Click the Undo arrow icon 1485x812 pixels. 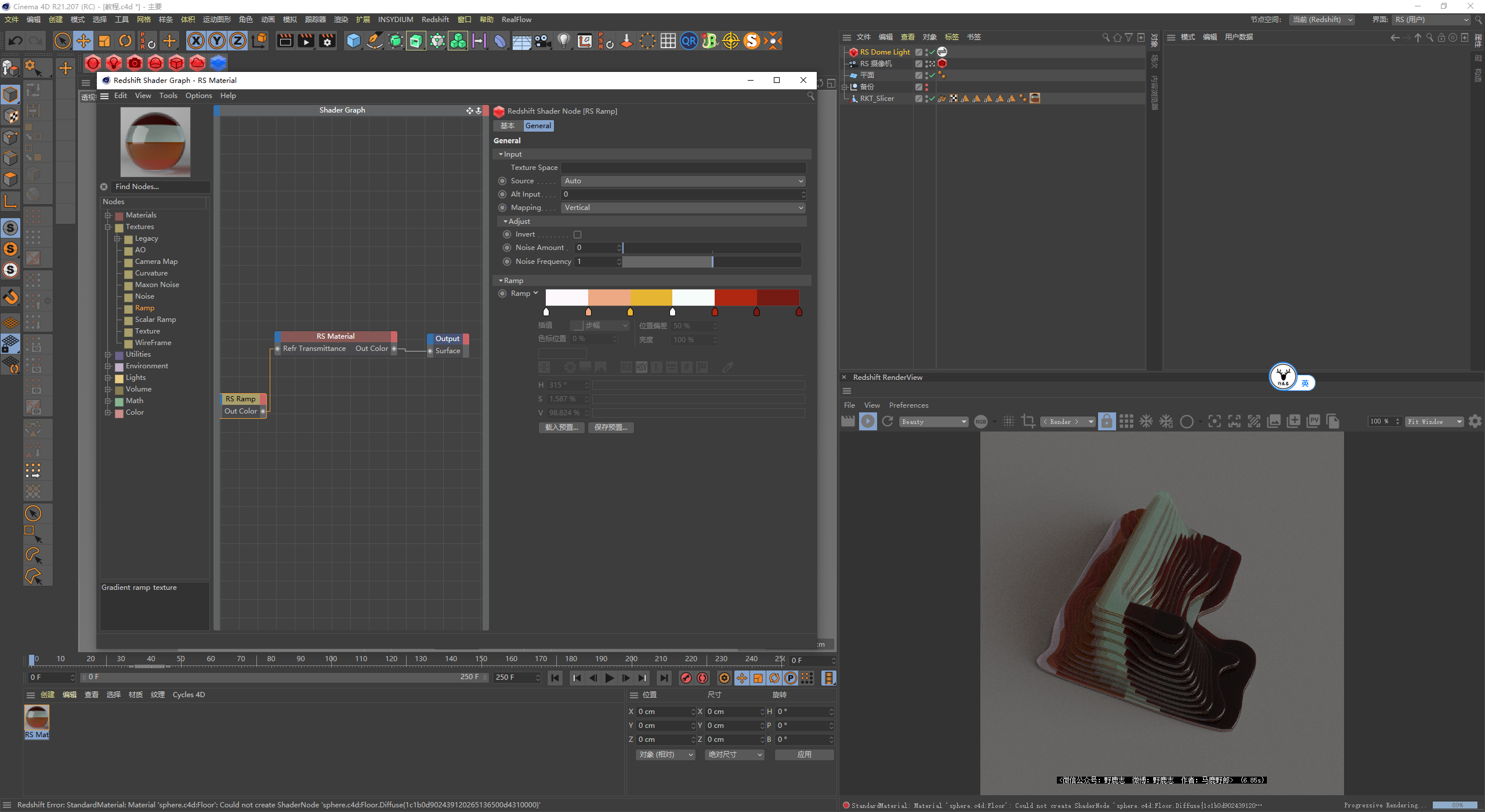coord(16,41)
